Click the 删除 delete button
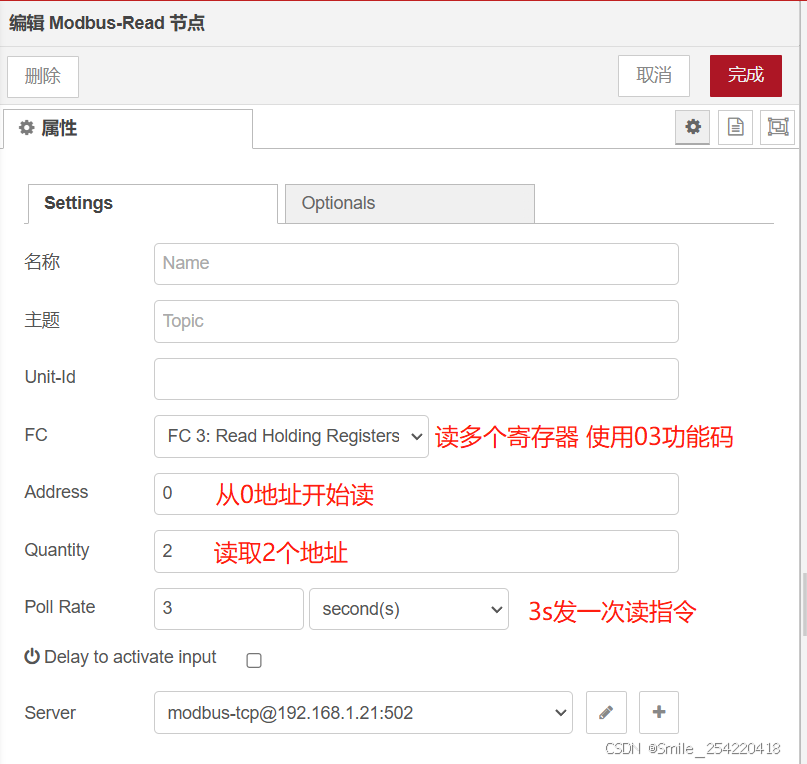The image size is (807, 764). click(x=43, y=76)
